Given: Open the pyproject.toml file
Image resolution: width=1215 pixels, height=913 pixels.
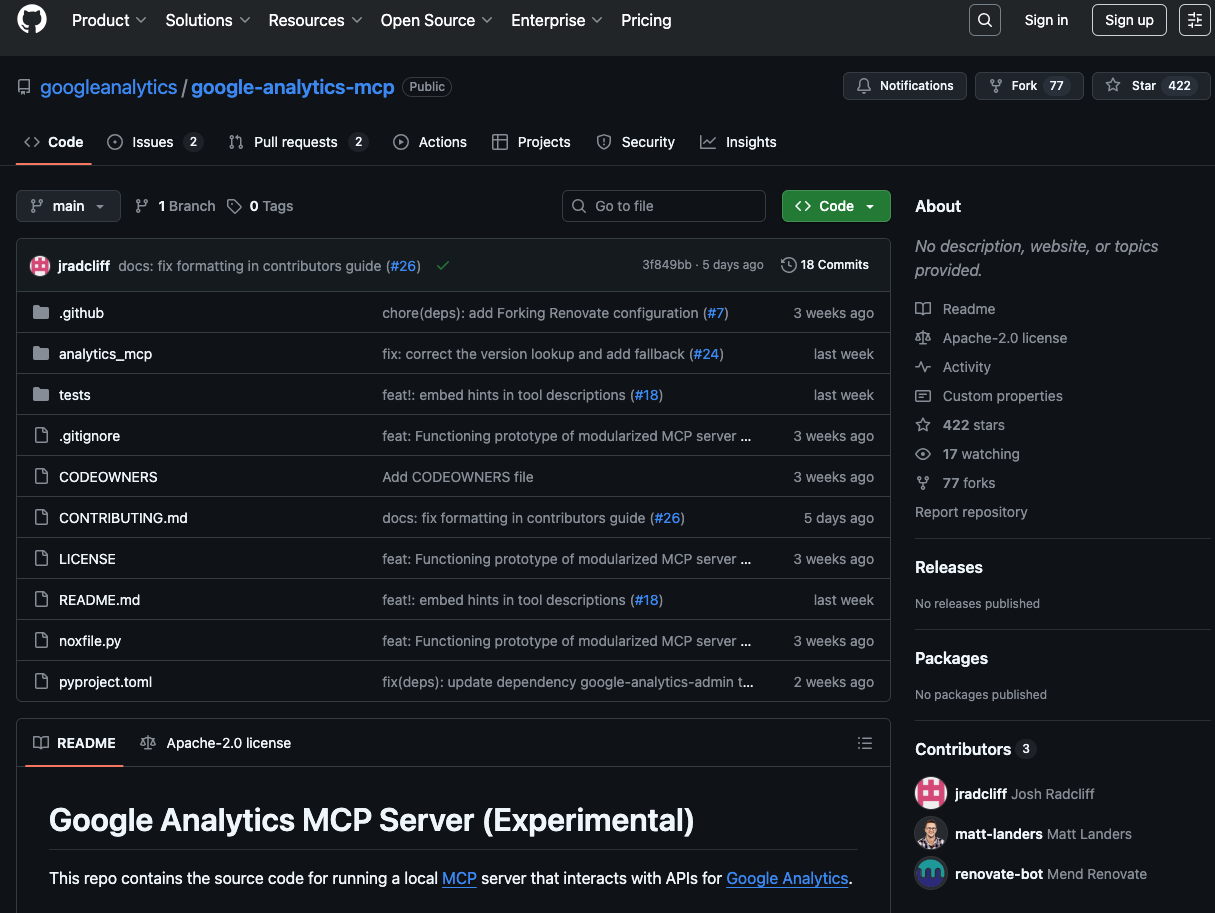Looking at the screenshot, I should point(105,682).
